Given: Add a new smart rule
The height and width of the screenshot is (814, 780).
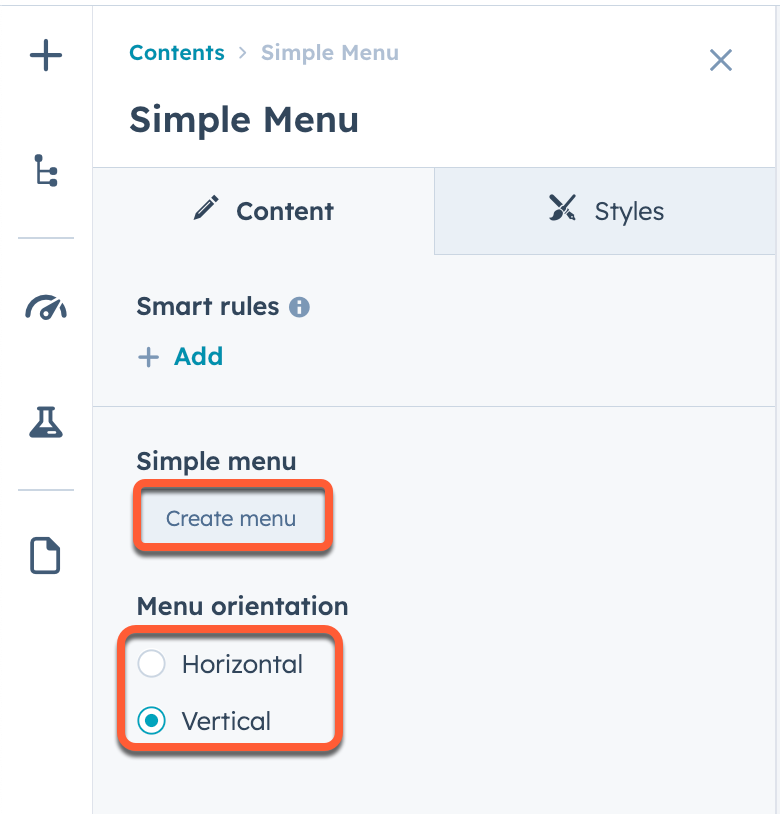Looking at the screenshot, I should 180,357.
